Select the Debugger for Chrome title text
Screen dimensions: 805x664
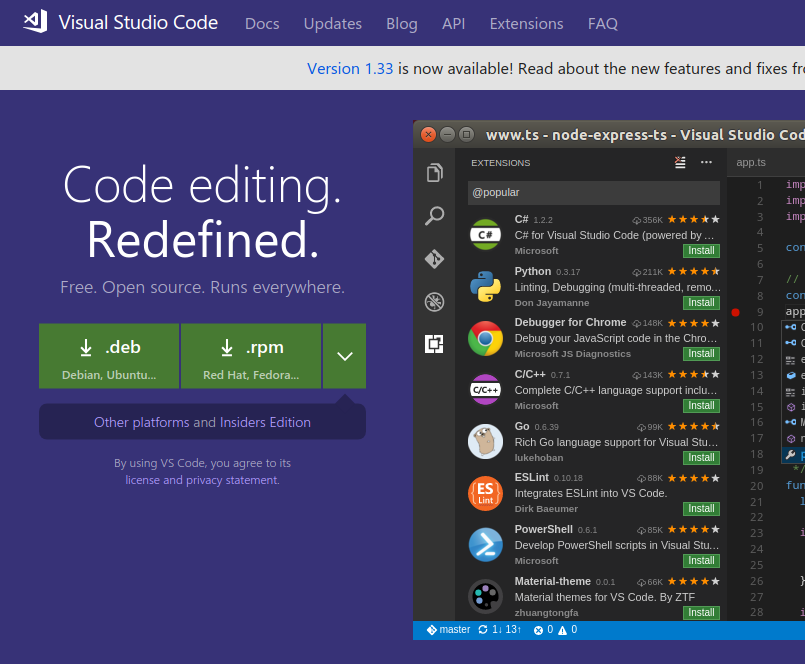click(570, 322)
